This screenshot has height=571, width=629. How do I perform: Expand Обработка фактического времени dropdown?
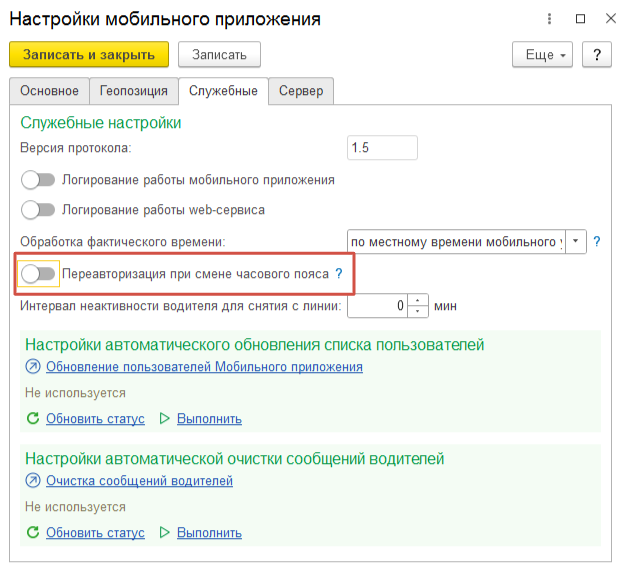[576, 242]
